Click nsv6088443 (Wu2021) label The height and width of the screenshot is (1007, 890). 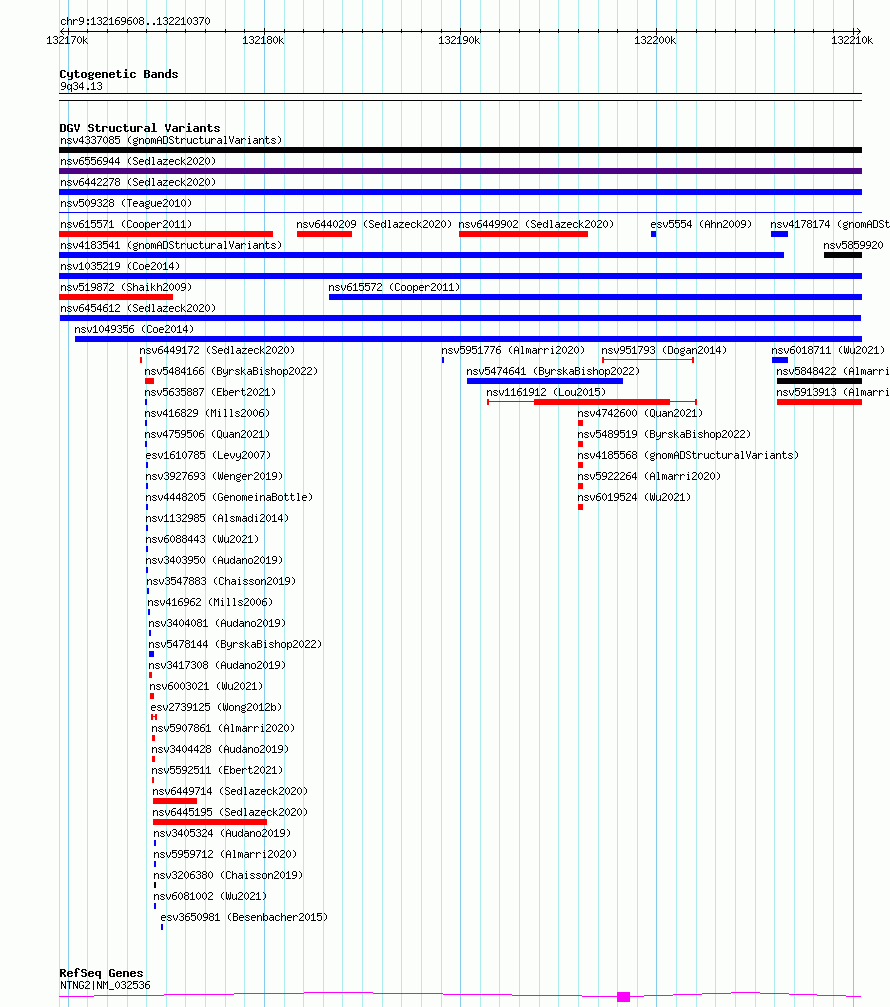pos(202,539)
